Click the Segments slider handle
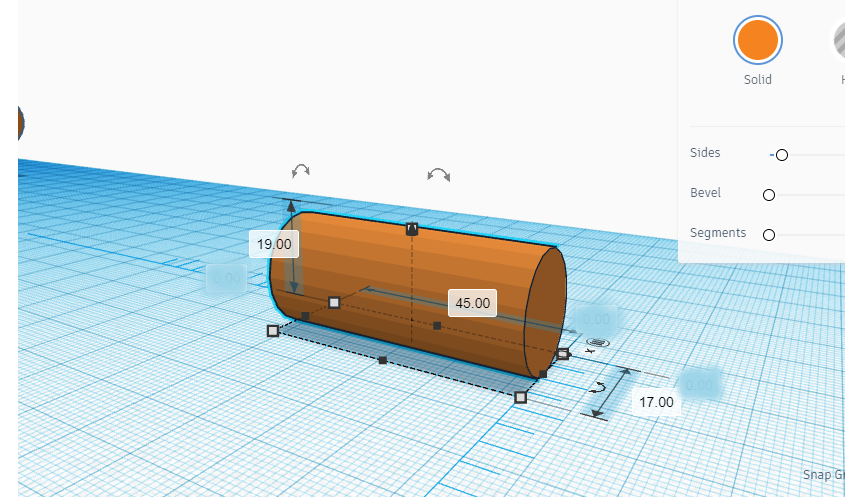 [x=769, y=235]
